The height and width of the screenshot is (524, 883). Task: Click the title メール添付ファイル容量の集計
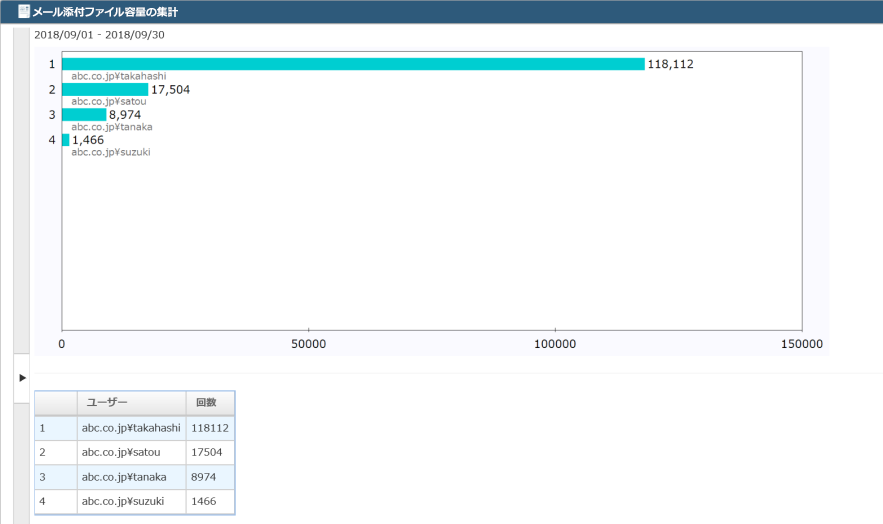(105, 12)
